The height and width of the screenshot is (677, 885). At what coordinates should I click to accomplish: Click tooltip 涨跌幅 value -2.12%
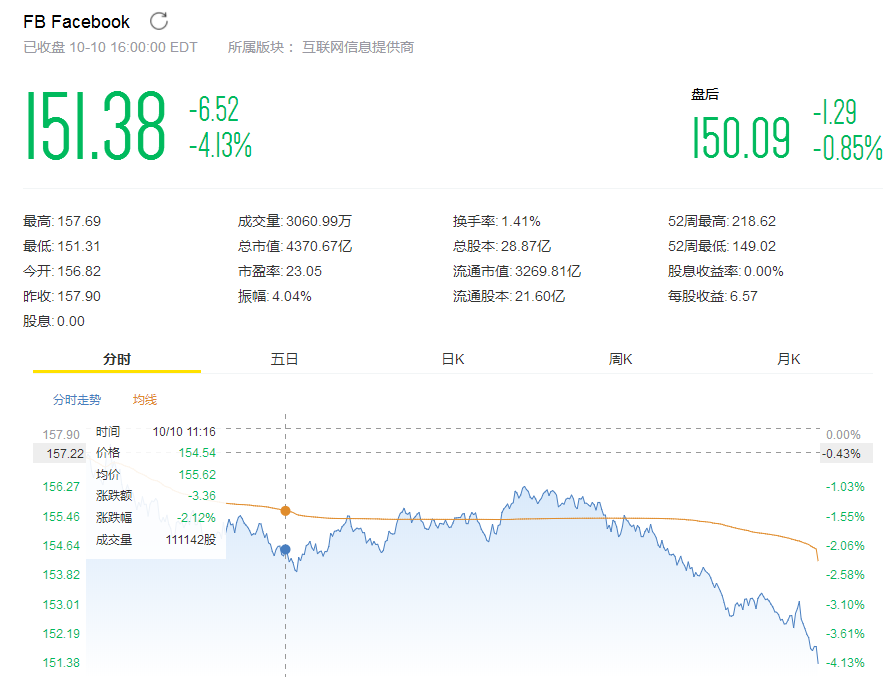click(196, 518)
